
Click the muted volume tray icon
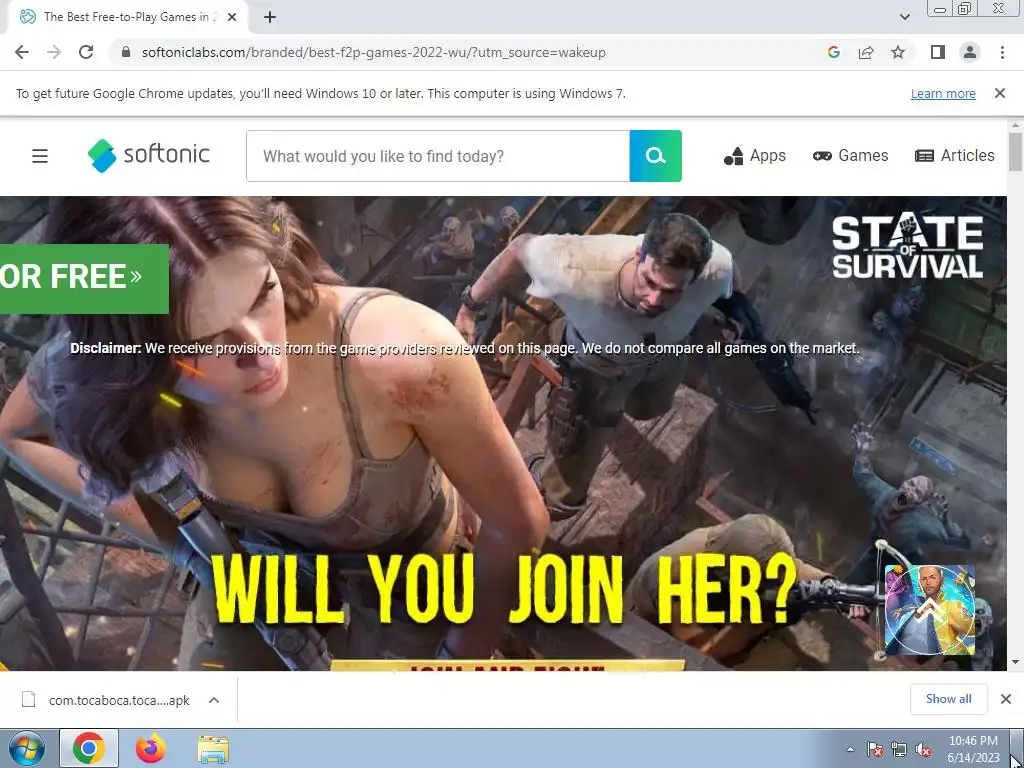click(x=923, y=750)
